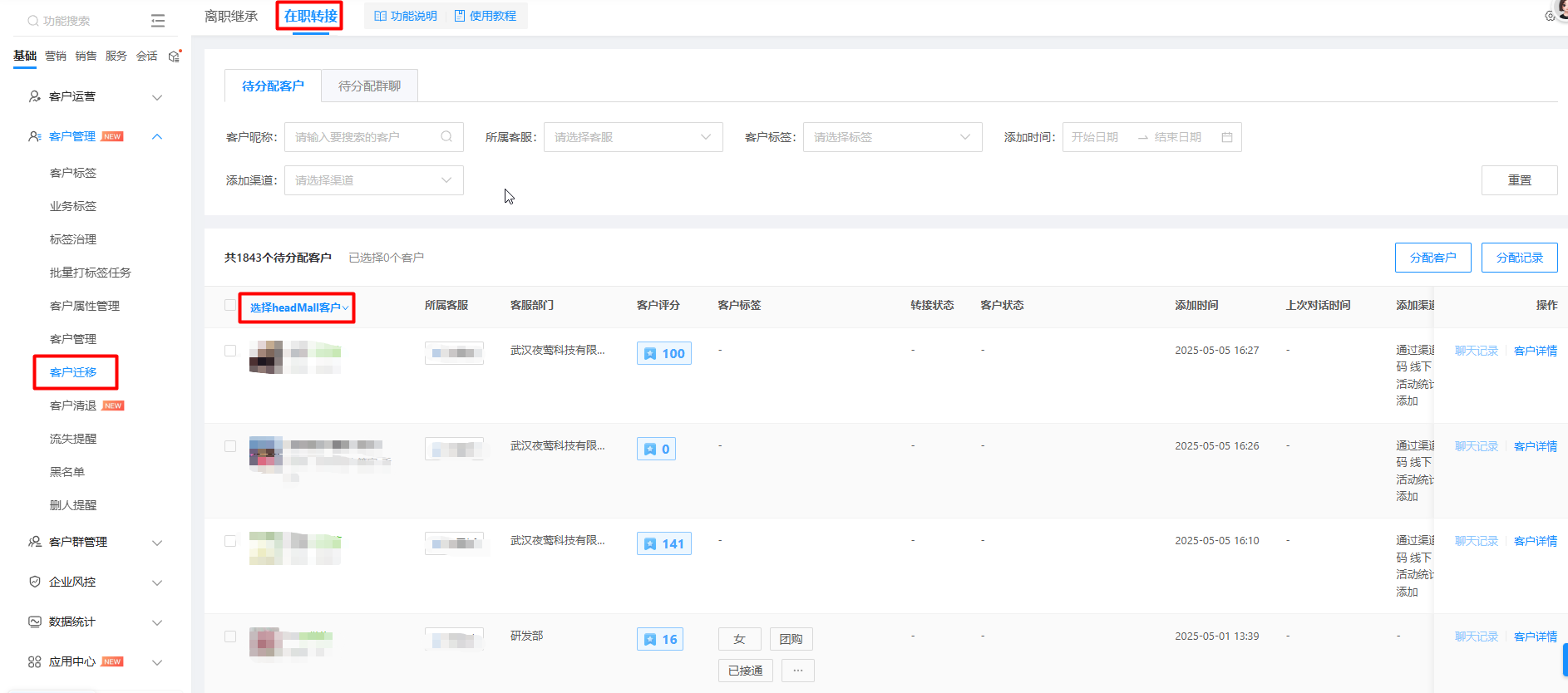Open 客户标签 in the sidebar
The height and width of the screenshot is (693, 1568).
(x=73, y=173)
